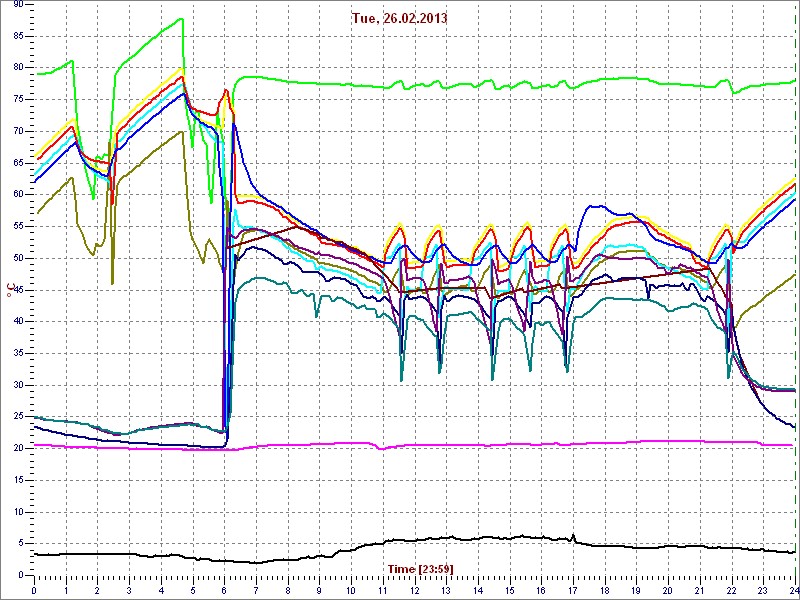Click hour 21 on the time axis
The image size is (800, 600).
pos(701,590)
